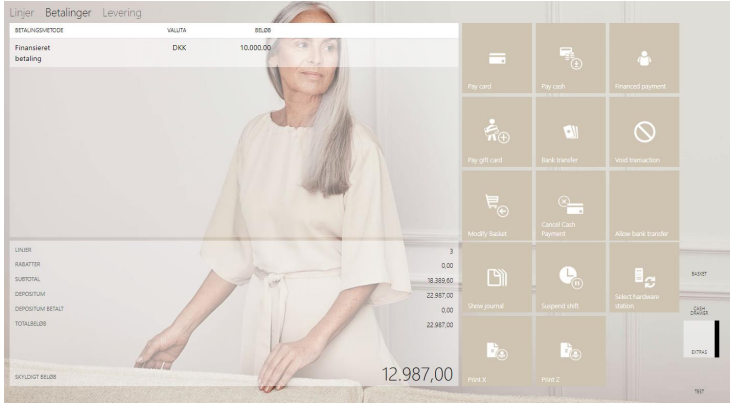Viewport: 738px width, 411px height.
Task: Switch to the Levering tab
Action: pyautogui.click(x=121, y=13)
